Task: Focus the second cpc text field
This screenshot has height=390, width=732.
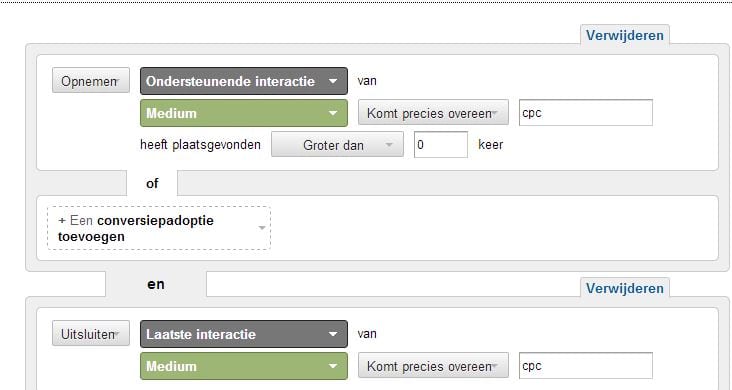Action: coord(585,366)
